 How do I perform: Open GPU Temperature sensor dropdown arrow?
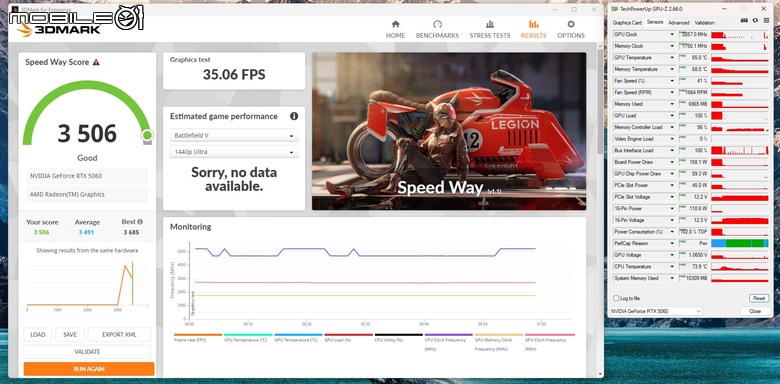pos(672,58)
